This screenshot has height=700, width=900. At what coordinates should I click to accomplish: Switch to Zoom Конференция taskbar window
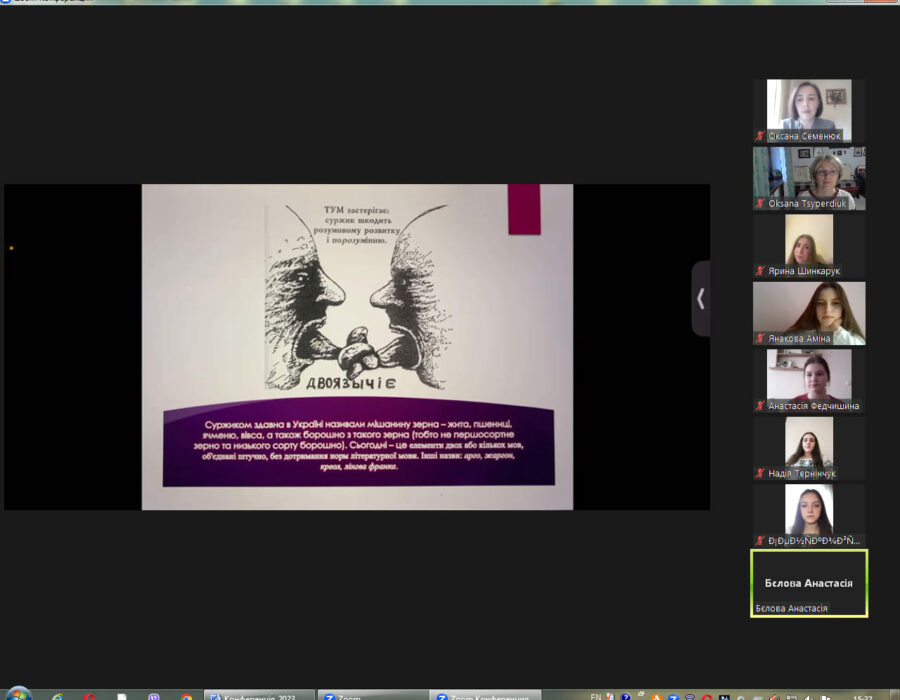(485, 696)
